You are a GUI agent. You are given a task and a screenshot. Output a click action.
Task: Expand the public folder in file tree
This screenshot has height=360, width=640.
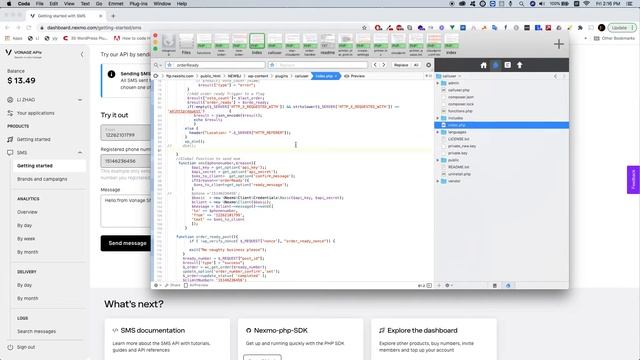(x=438, y=160)
